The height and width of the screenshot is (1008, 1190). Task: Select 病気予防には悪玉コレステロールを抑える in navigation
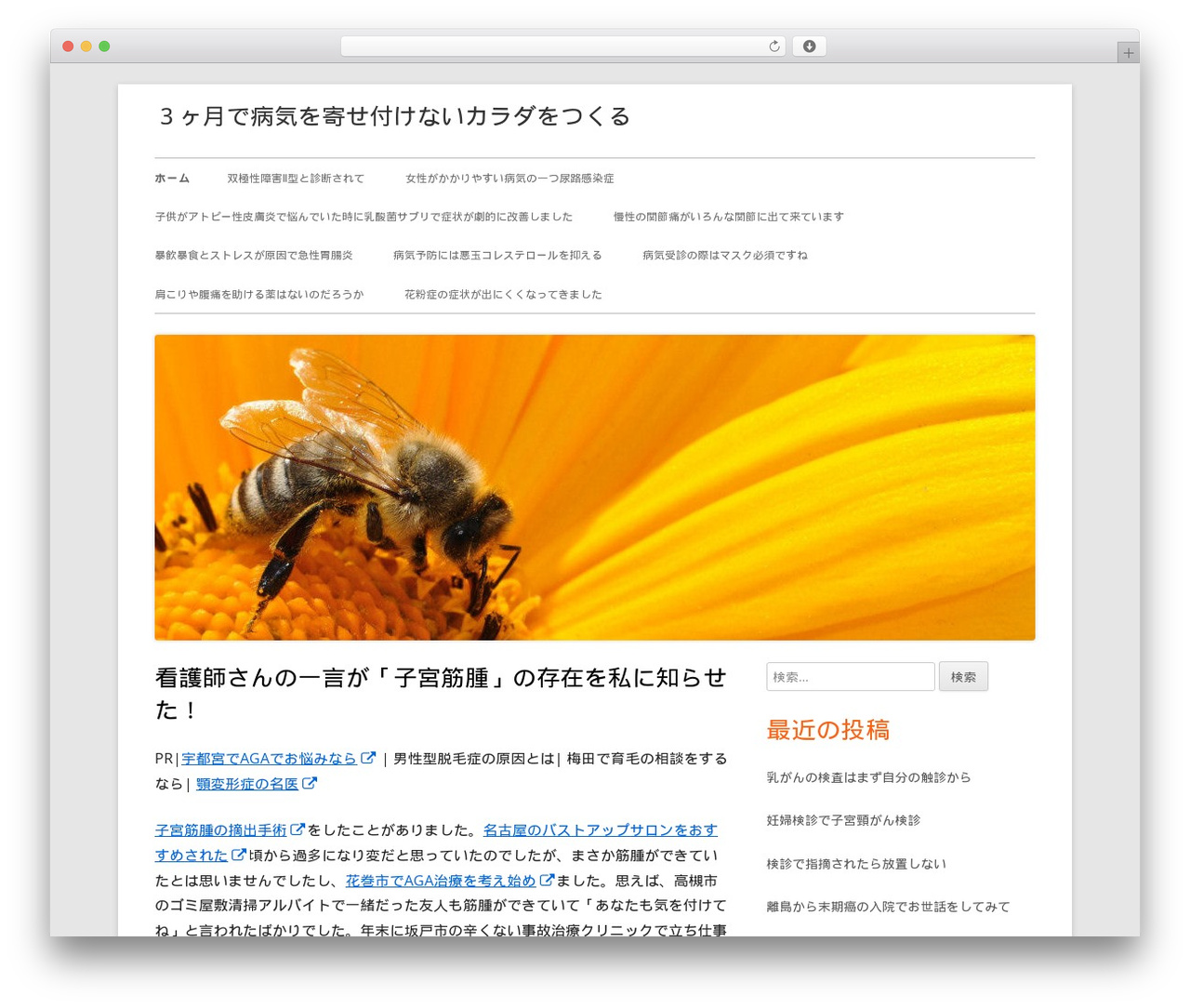(x=497, y=255)
